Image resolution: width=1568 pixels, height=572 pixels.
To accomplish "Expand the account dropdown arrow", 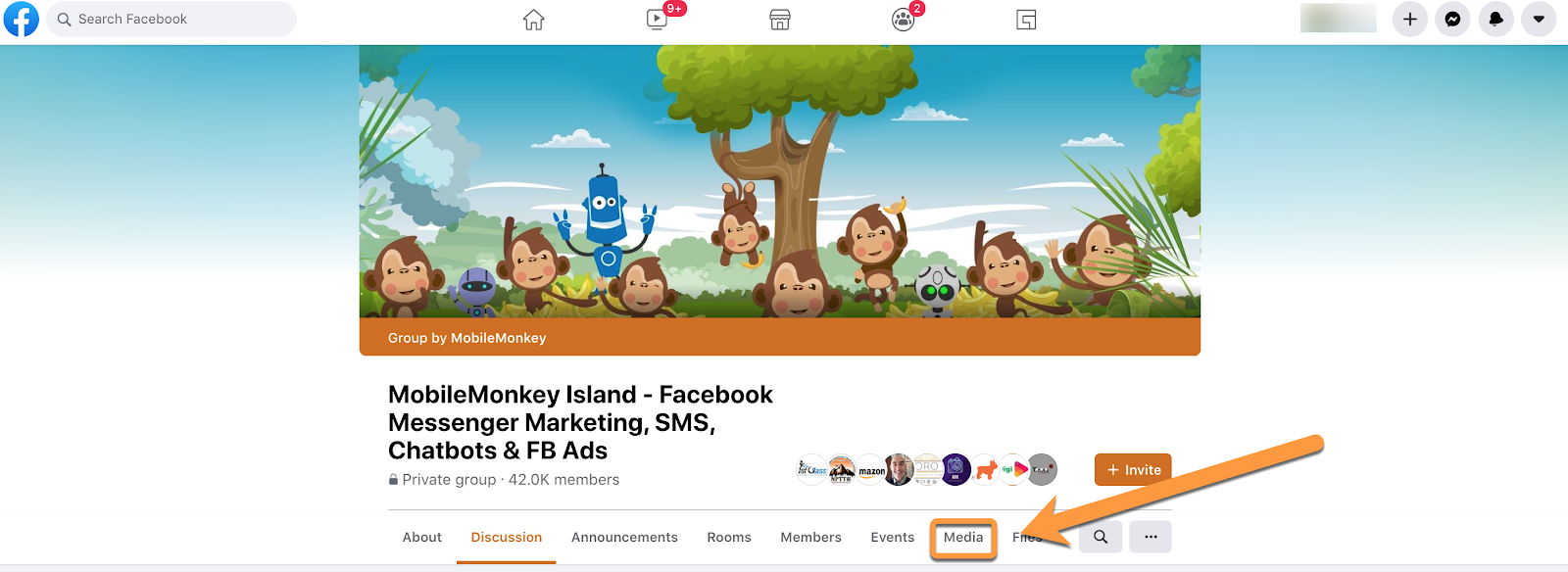I will (x=1539, y=20).
